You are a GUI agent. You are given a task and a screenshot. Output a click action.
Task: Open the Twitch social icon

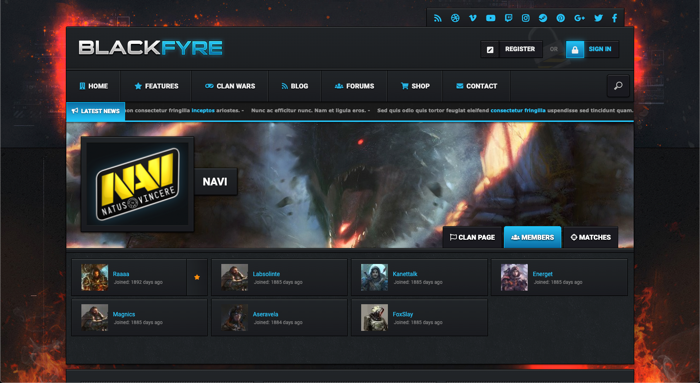click(x=508, y=18)
